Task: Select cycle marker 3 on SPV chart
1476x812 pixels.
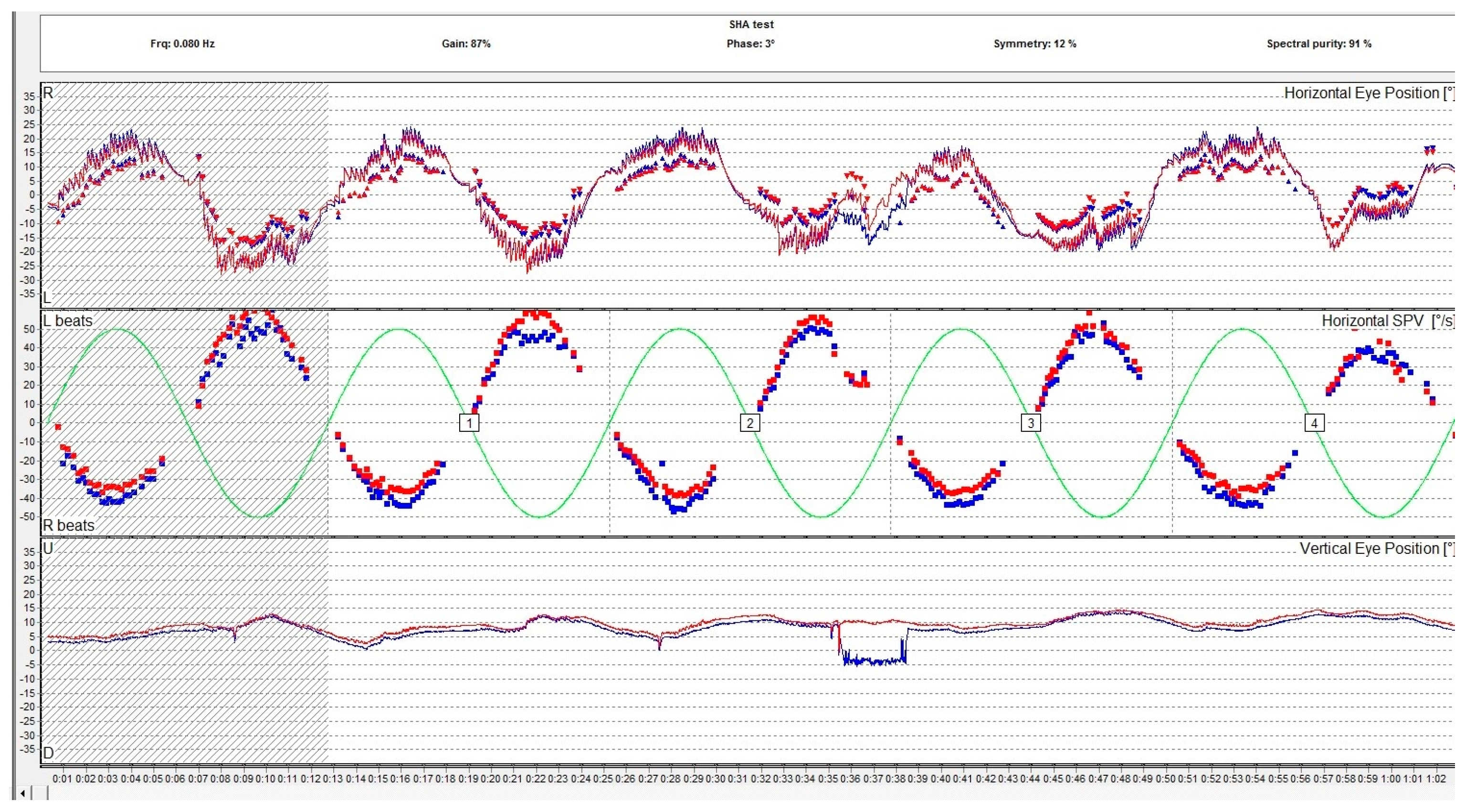Action: (x=1031, y=423)
